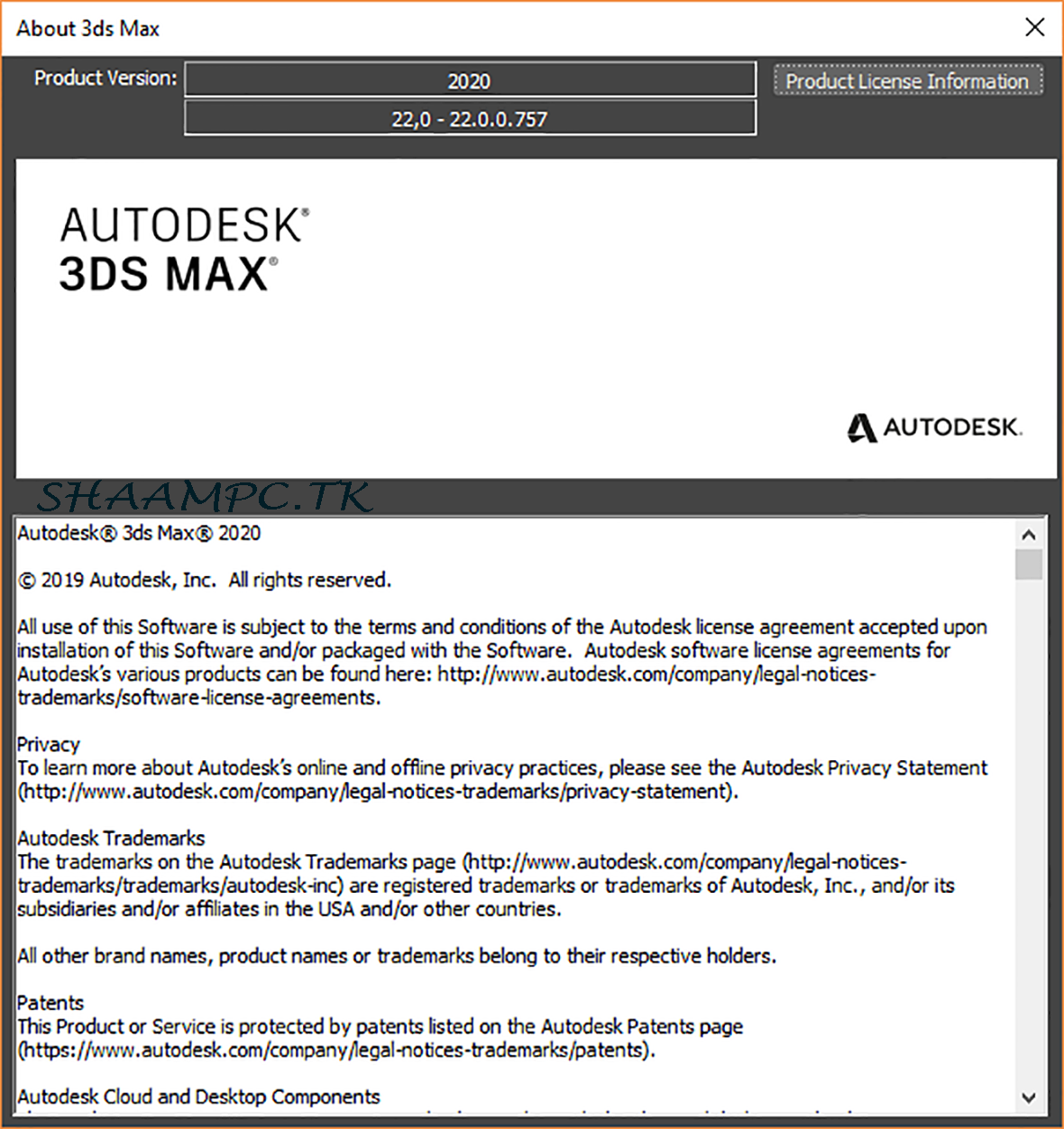
Task: Click the 'Autodesk® 3ds Max® 2020' line
Action: click(139, 533)
